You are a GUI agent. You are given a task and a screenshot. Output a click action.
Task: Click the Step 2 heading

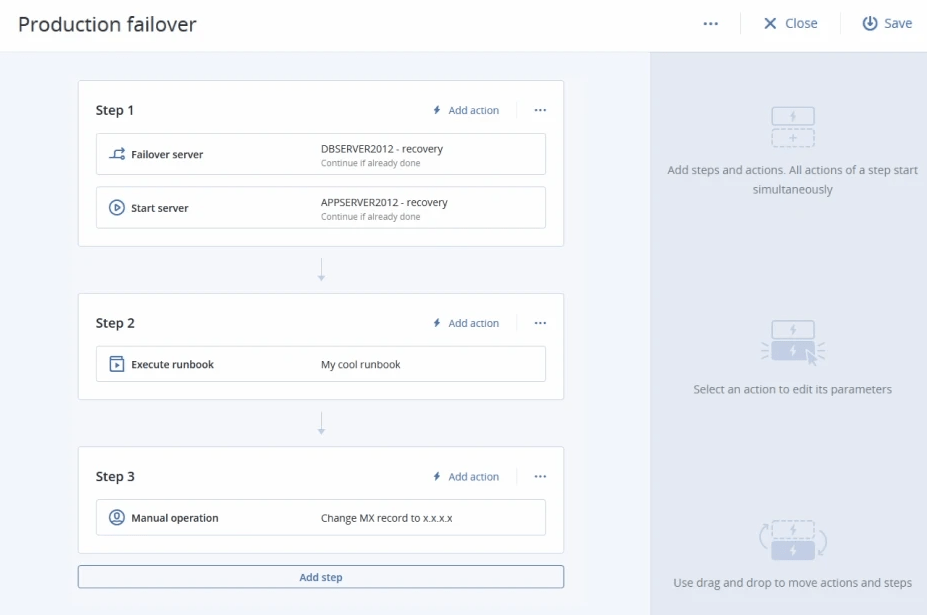[x=115, y=324]
